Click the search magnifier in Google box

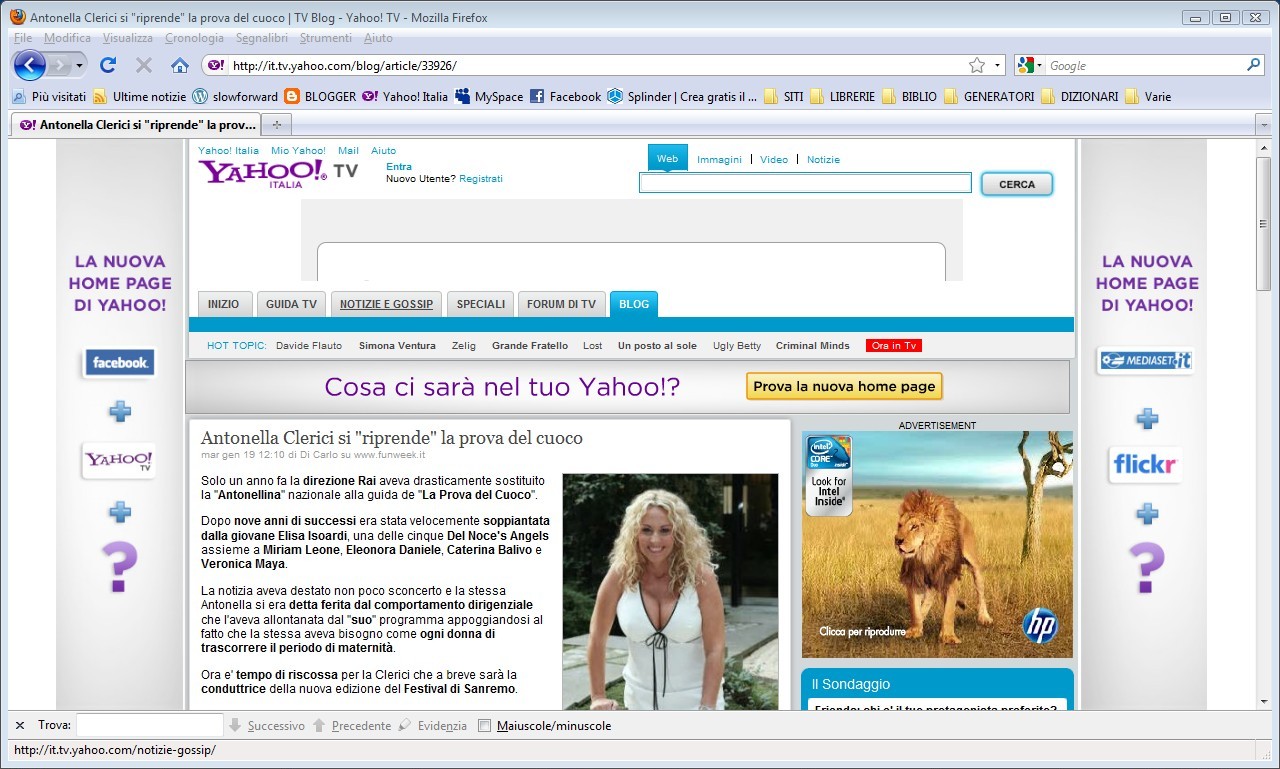[1254, 65]
